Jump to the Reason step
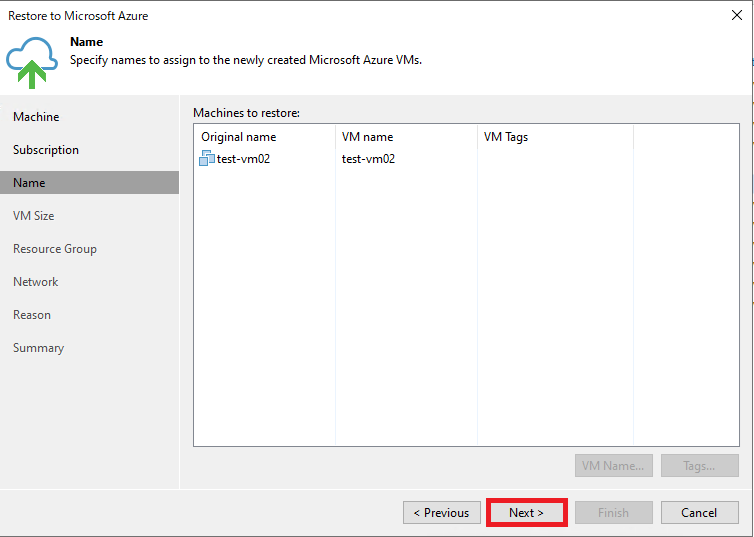Viewport: 754px width, 537px height. tap(32, 315)
